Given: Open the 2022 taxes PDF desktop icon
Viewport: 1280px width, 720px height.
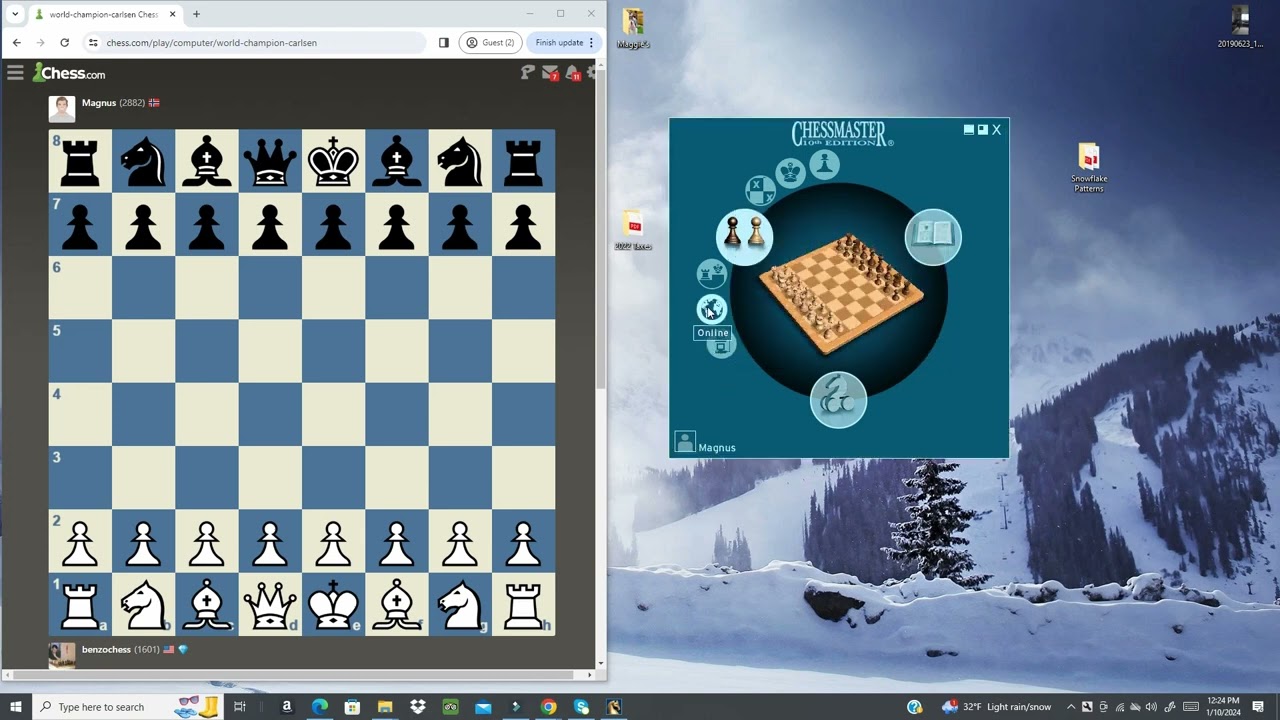Looking at the screenshot, I should click(632, 229).
